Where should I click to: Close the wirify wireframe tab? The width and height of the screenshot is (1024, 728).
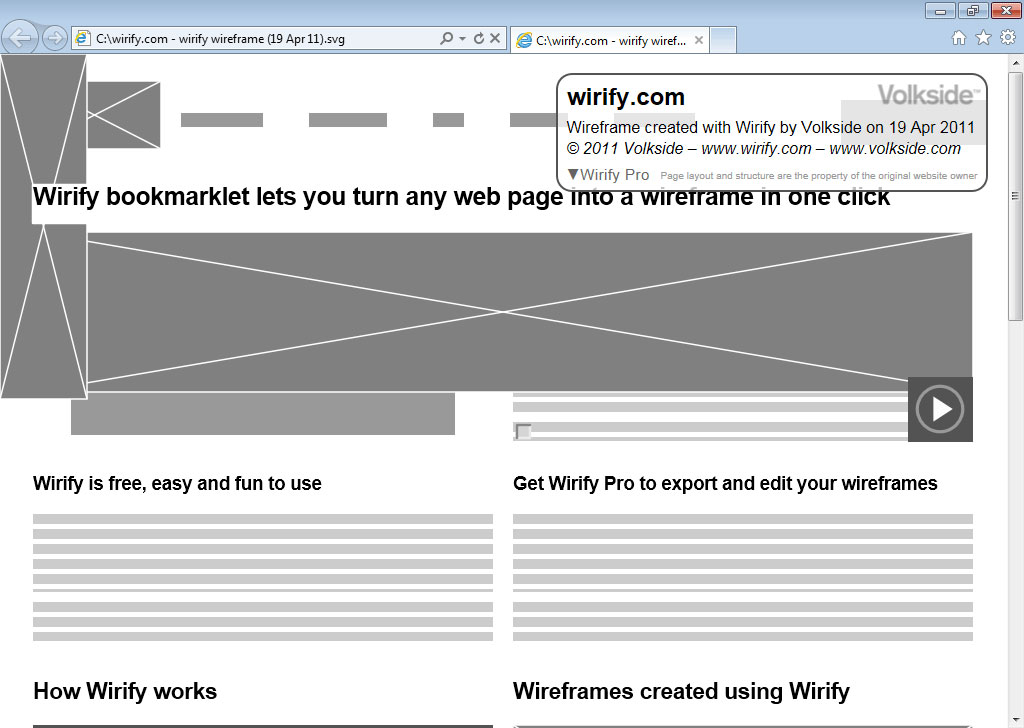coord(699,40)
